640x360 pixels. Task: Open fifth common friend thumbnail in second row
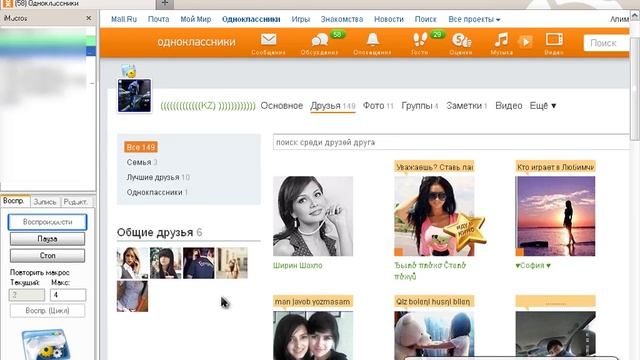pos(133,296)
